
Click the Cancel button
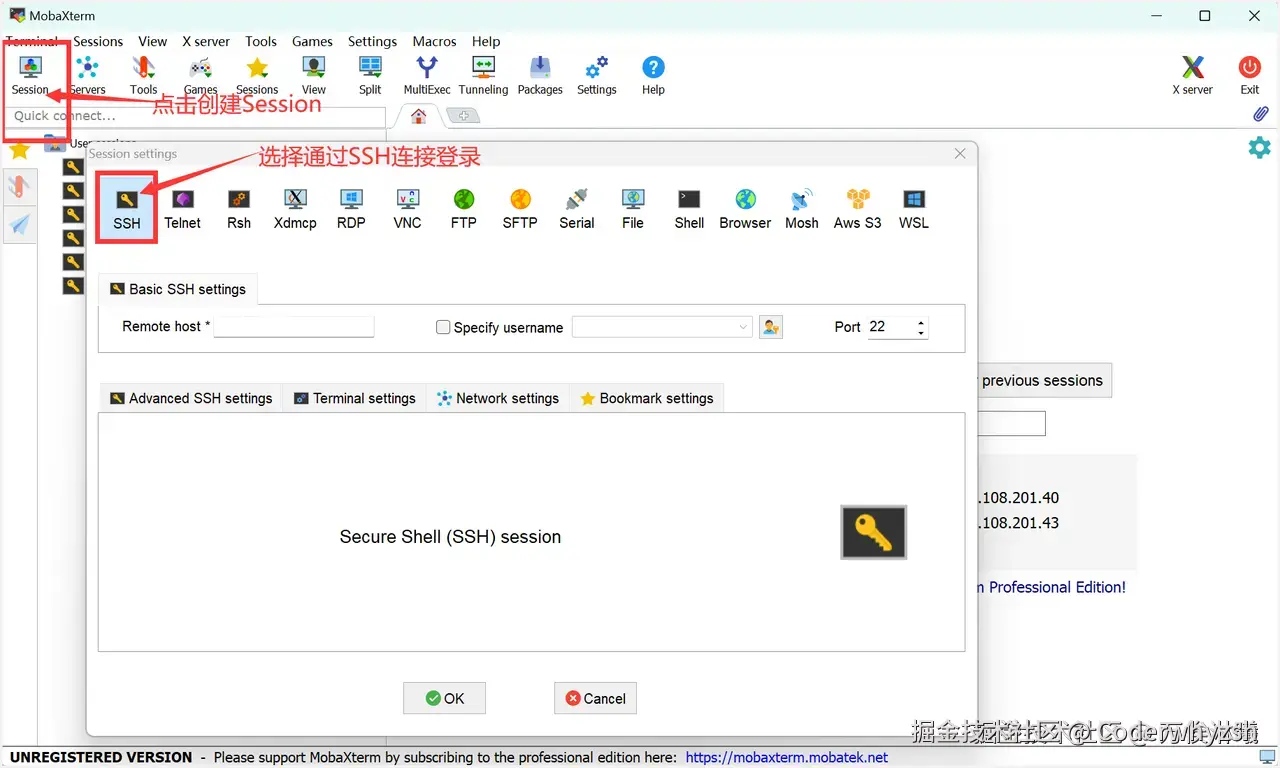pos(595,698)
